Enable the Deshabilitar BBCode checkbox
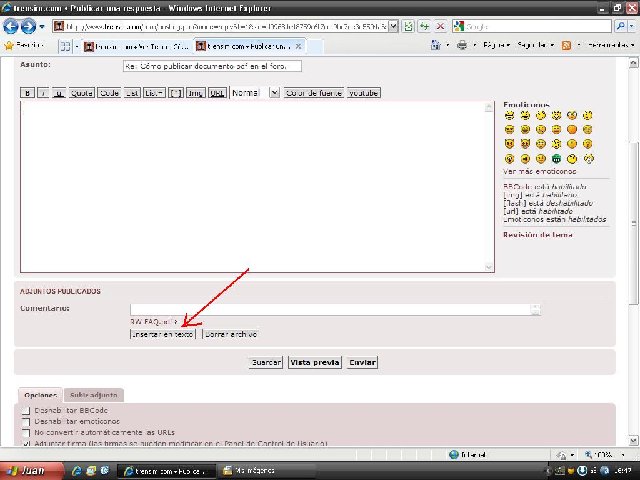Screen dimensions: 640x480 coord(27,410)
